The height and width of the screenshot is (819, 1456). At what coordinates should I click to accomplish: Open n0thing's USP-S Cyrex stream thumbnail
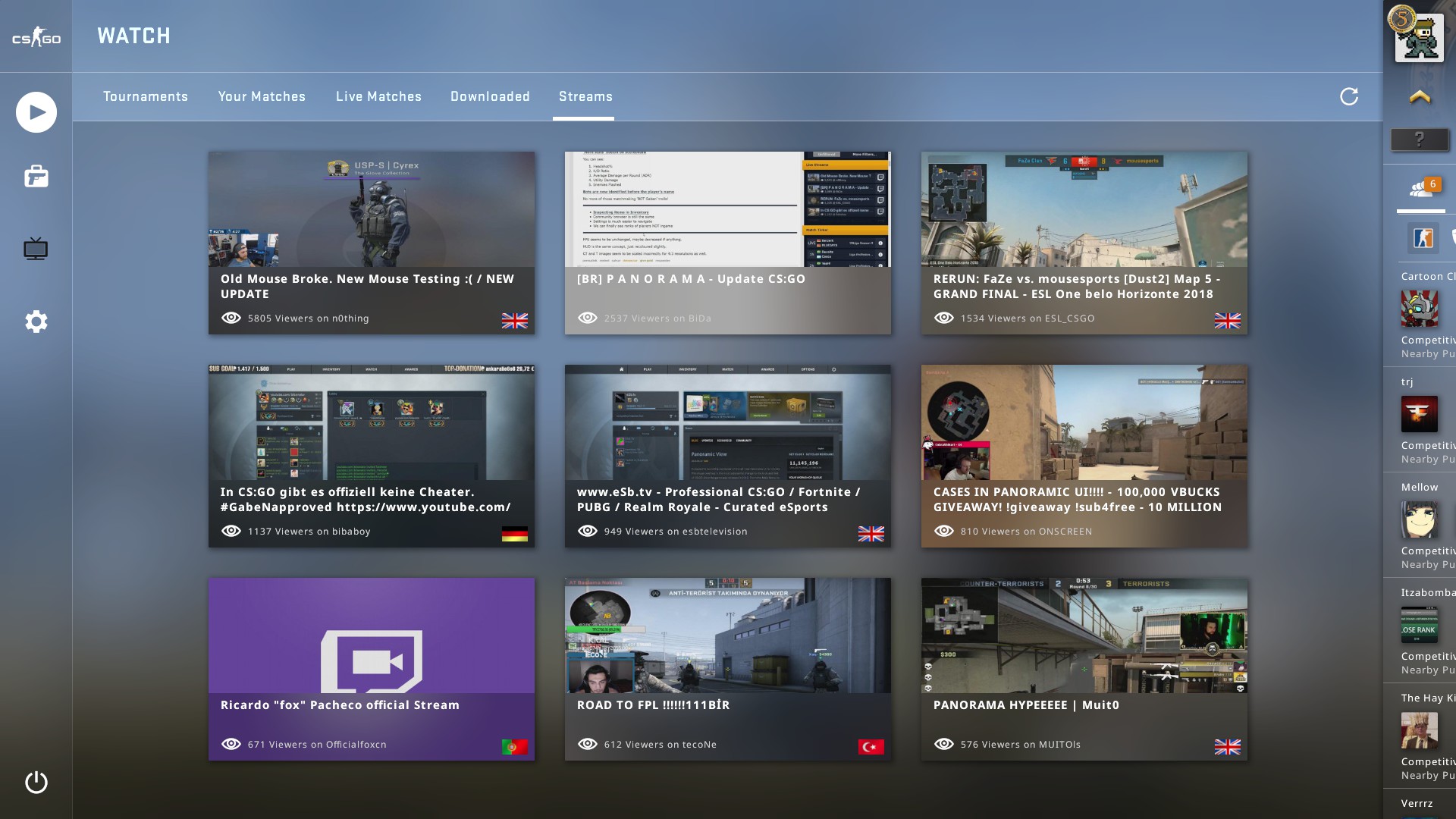pyautogui.click(x=372, y=209)
